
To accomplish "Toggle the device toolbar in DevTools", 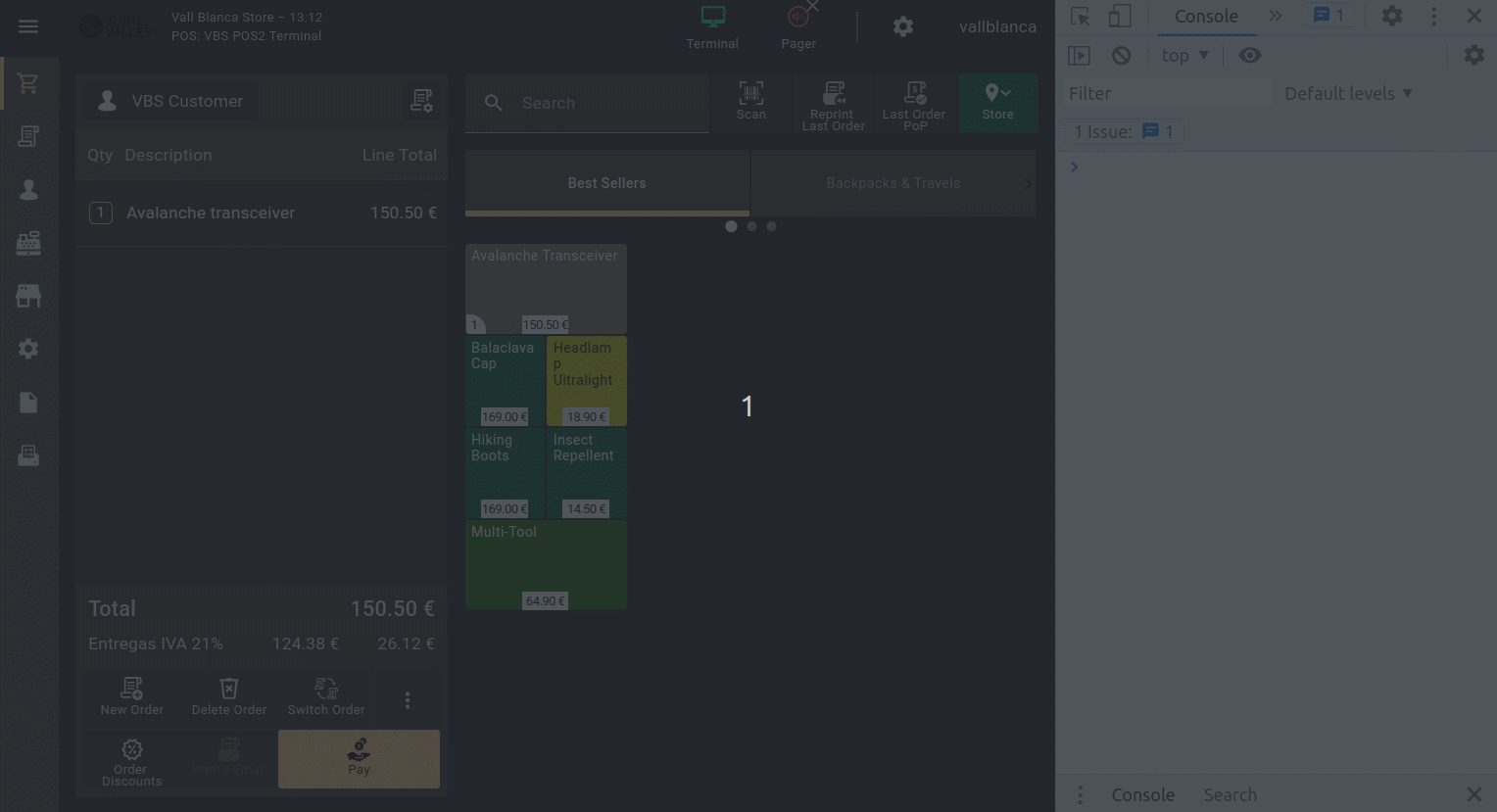I will pos(1120,17).
